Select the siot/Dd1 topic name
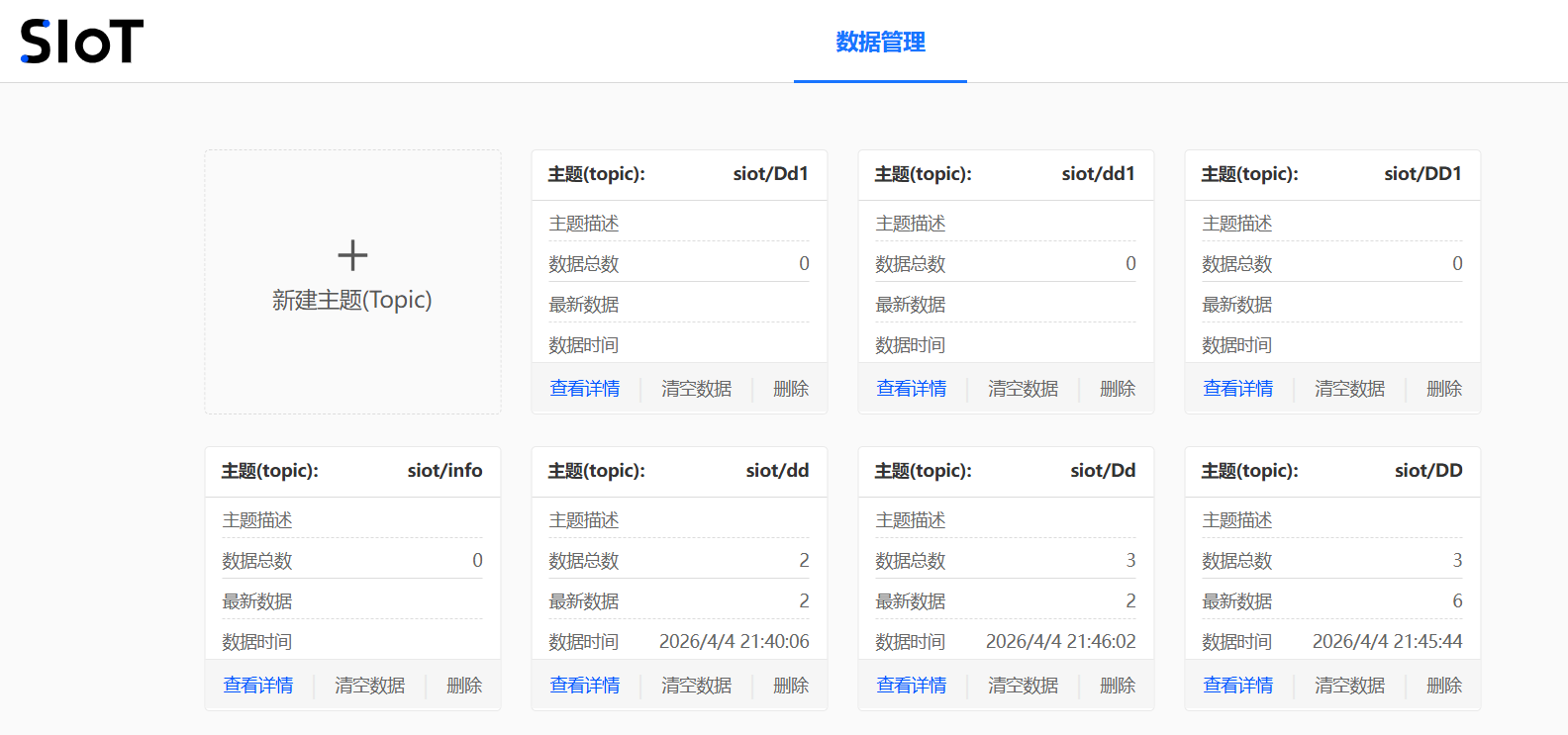The image size is (1568, 735). click(x=771, y=174)
